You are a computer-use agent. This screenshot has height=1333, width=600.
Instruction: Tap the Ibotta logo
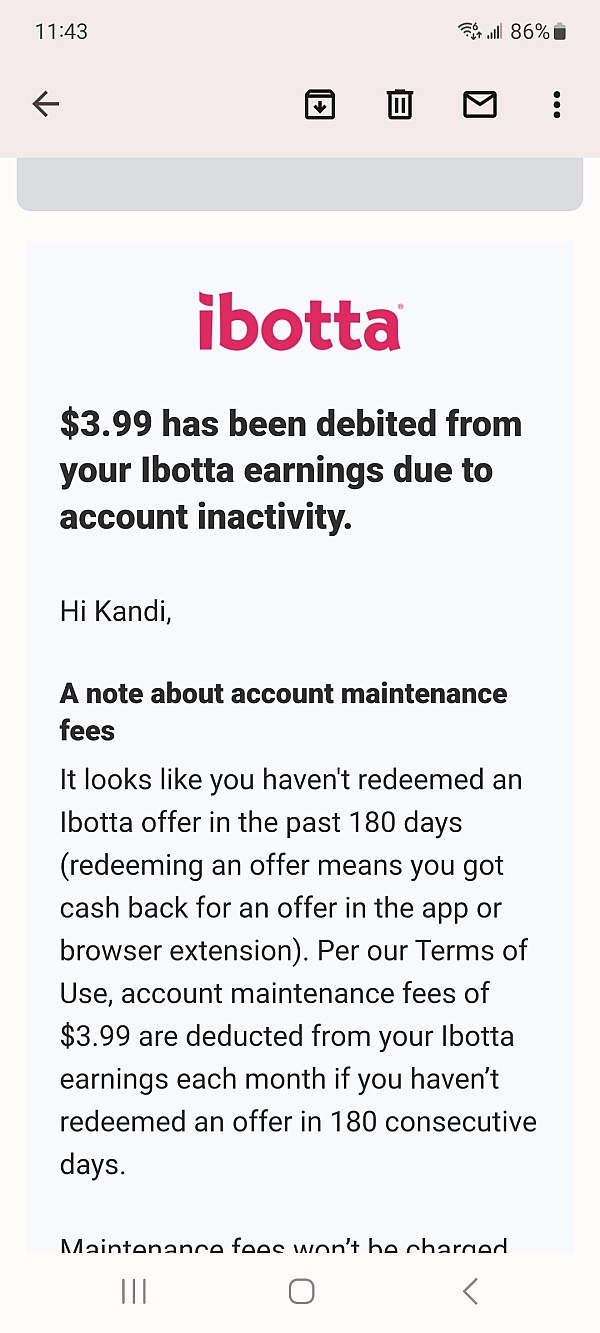[299, 320]
